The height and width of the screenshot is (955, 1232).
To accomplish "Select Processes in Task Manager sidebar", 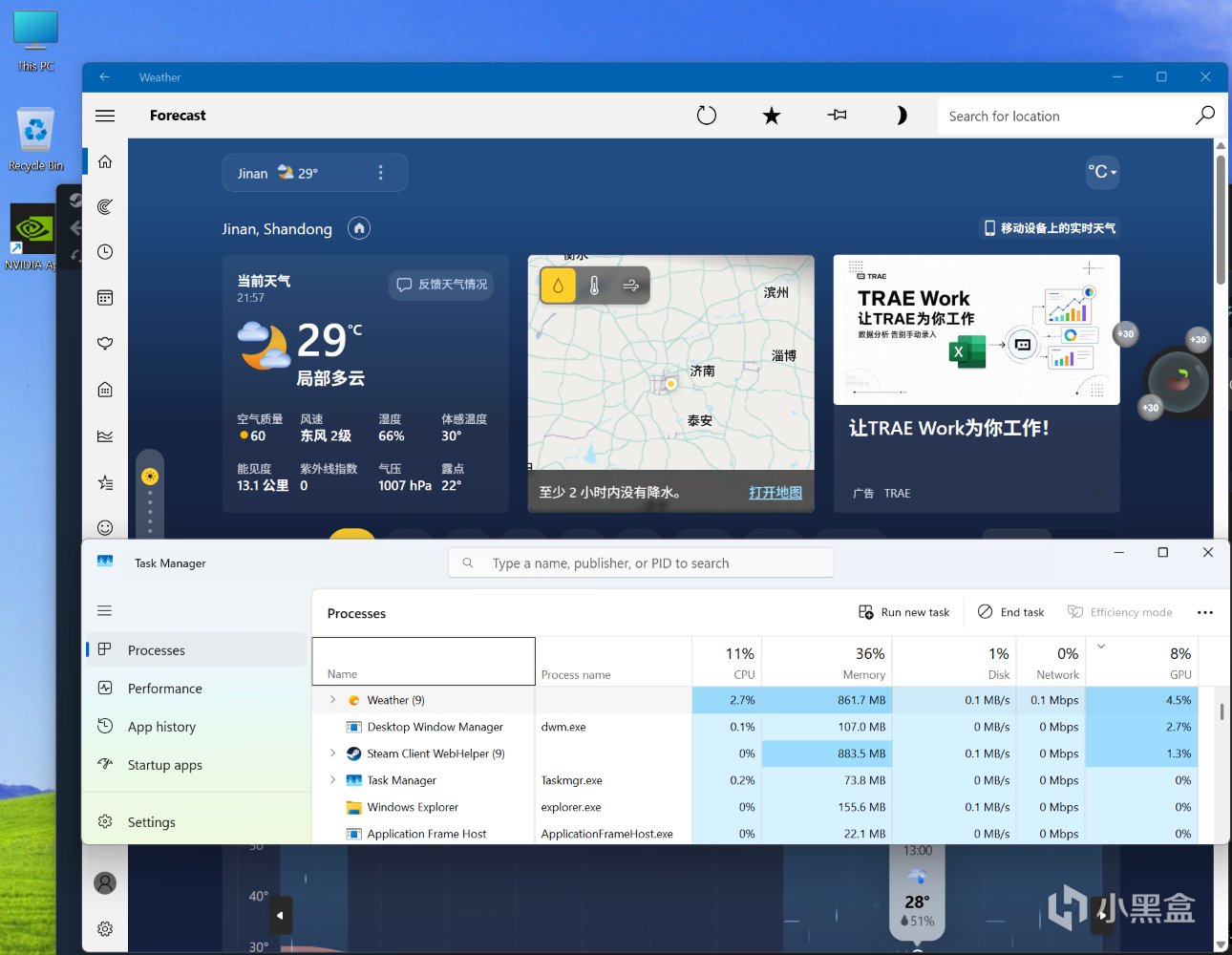I will (197, 650).
